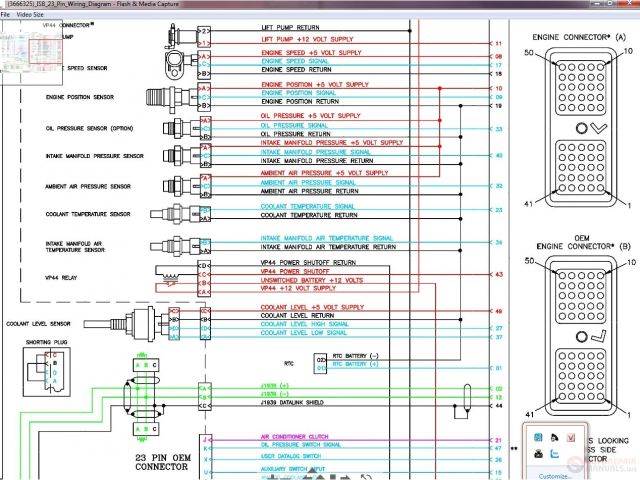640x480 pixels.
Task: Open the File menu
Action: coord(5,15)
